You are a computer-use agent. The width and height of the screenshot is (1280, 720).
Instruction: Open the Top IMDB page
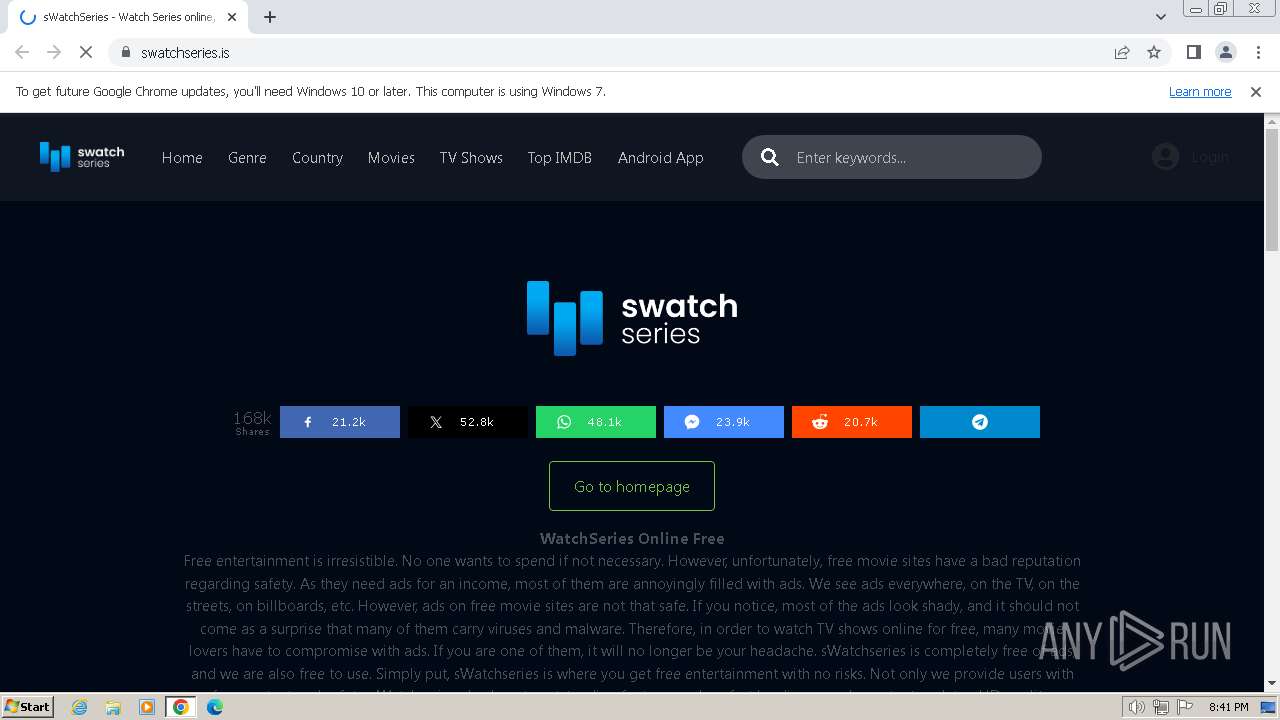pos(560,157)
